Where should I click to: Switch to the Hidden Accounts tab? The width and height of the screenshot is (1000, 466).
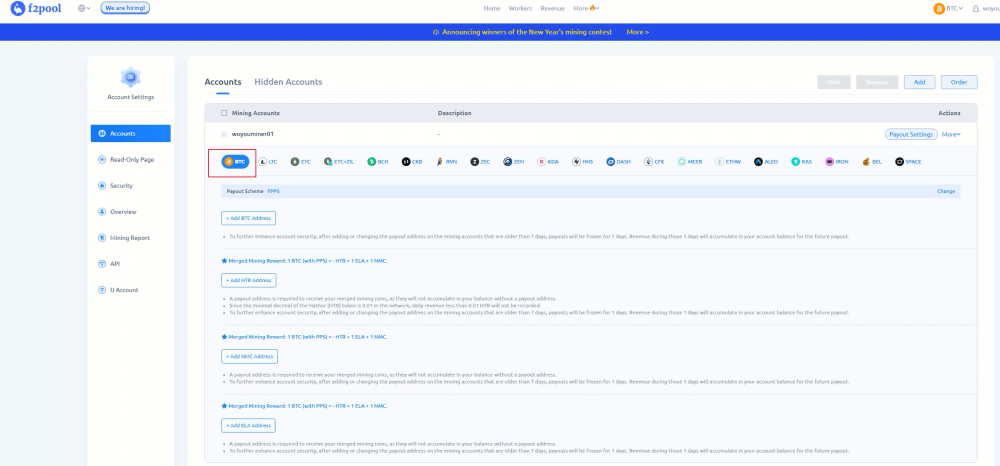288,82
